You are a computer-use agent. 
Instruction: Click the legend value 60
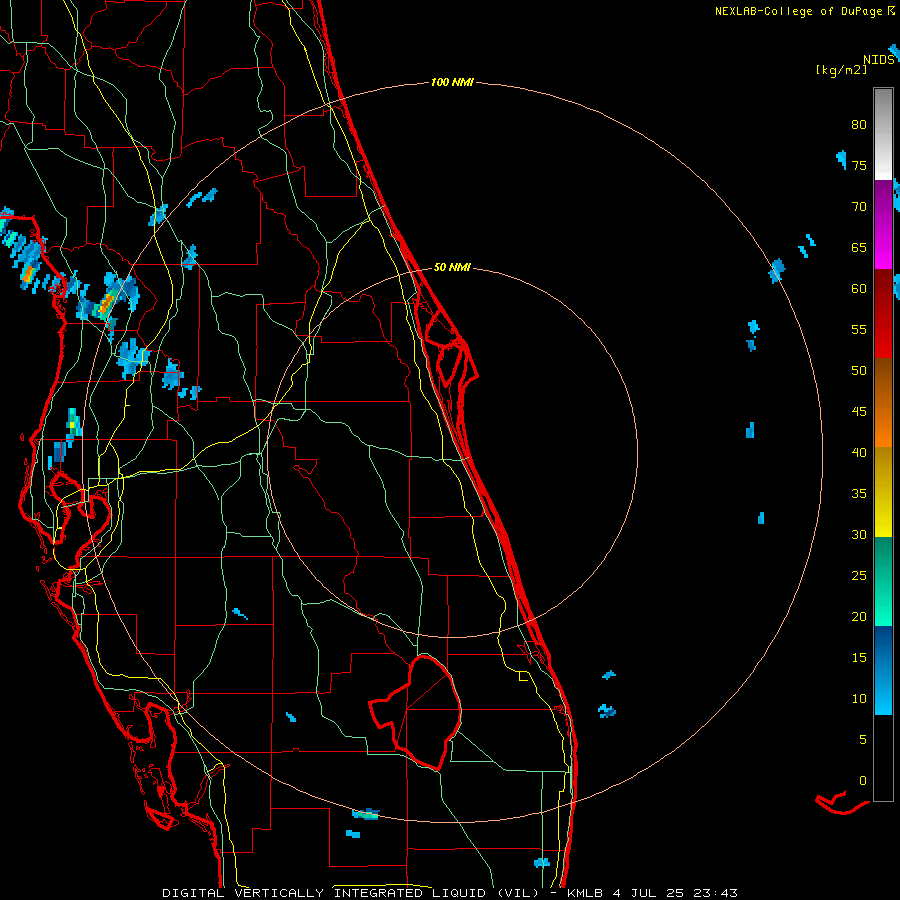tap(859, 289)
